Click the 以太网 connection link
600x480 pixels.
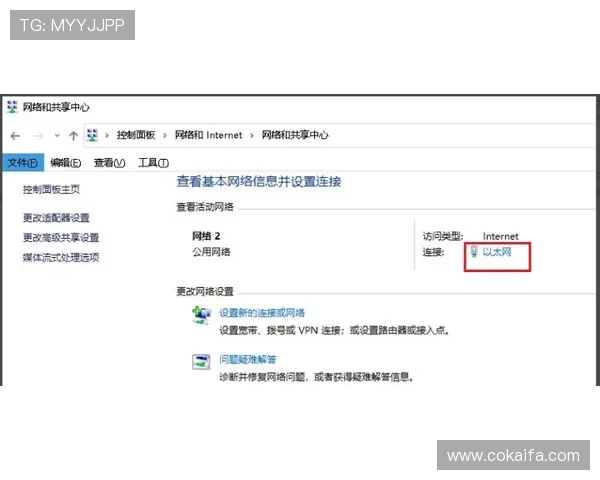(x=497, y=252)
